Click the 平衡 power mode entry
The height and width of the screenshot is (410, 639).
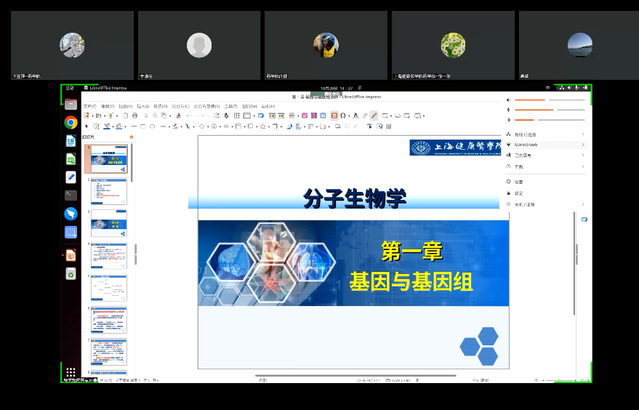[518, 166]
